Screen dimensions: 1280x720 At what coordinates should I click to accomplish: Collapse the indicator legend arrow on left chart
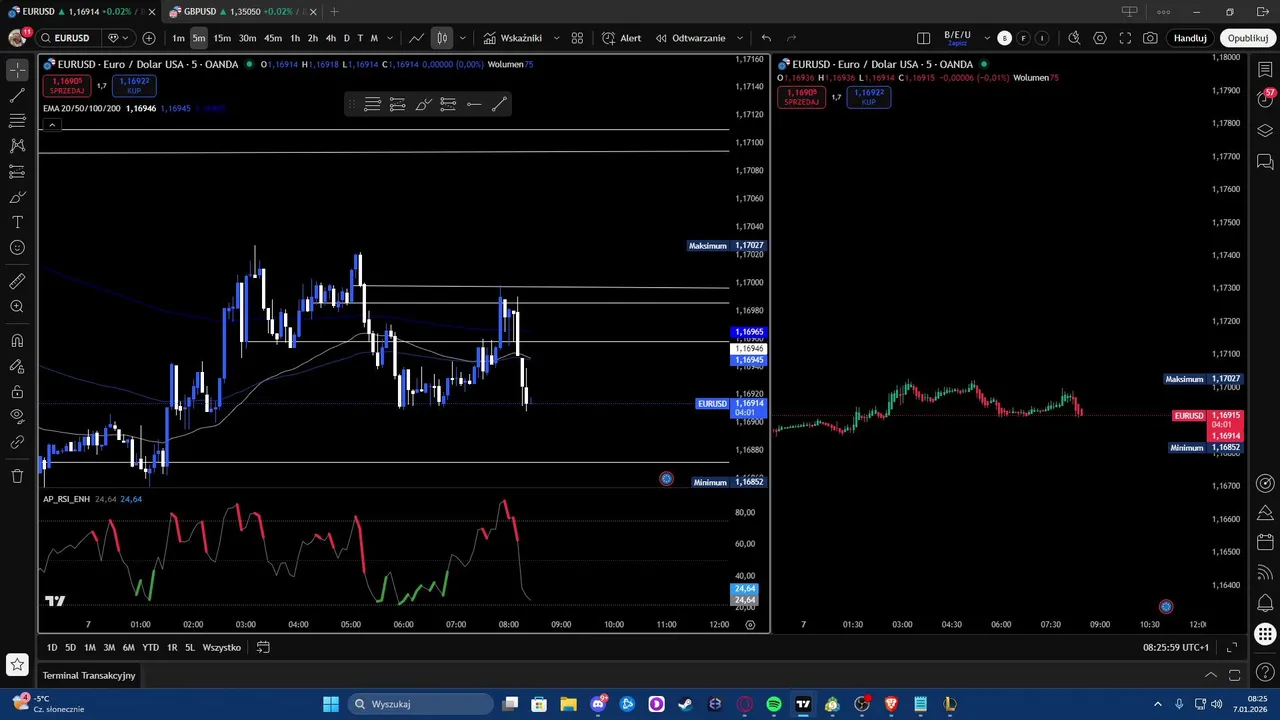(51, 125)
